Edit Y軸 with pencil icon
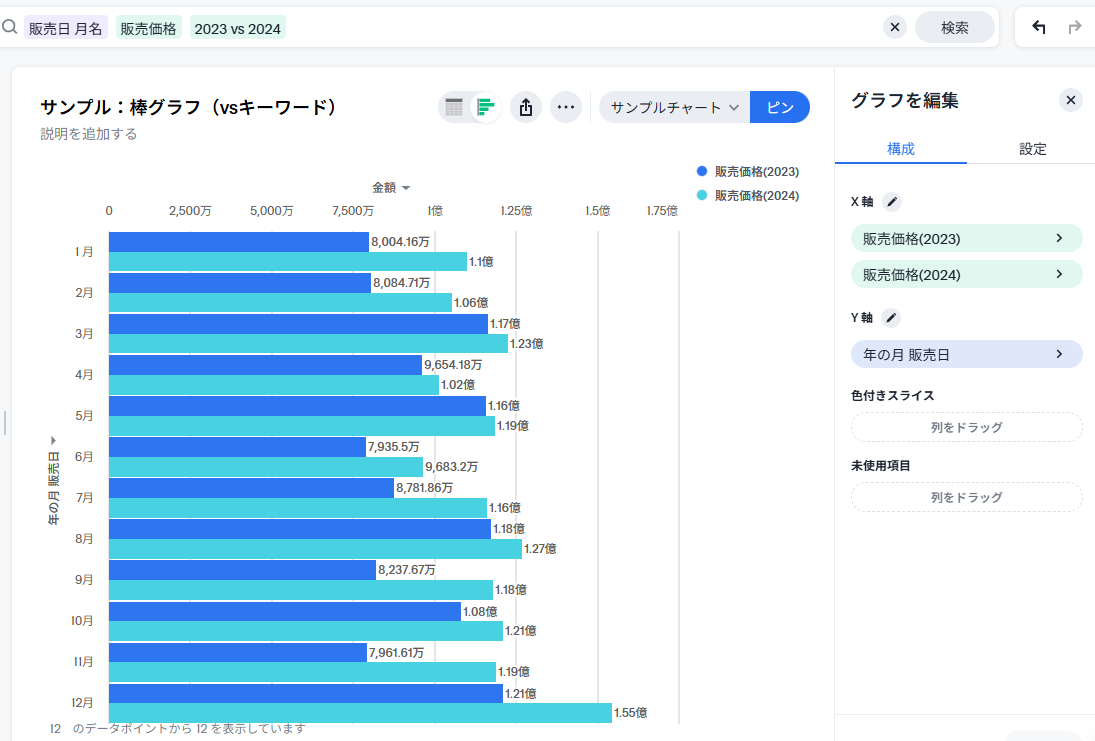The height and width of the screenshot is (741, 1095). 891,318
